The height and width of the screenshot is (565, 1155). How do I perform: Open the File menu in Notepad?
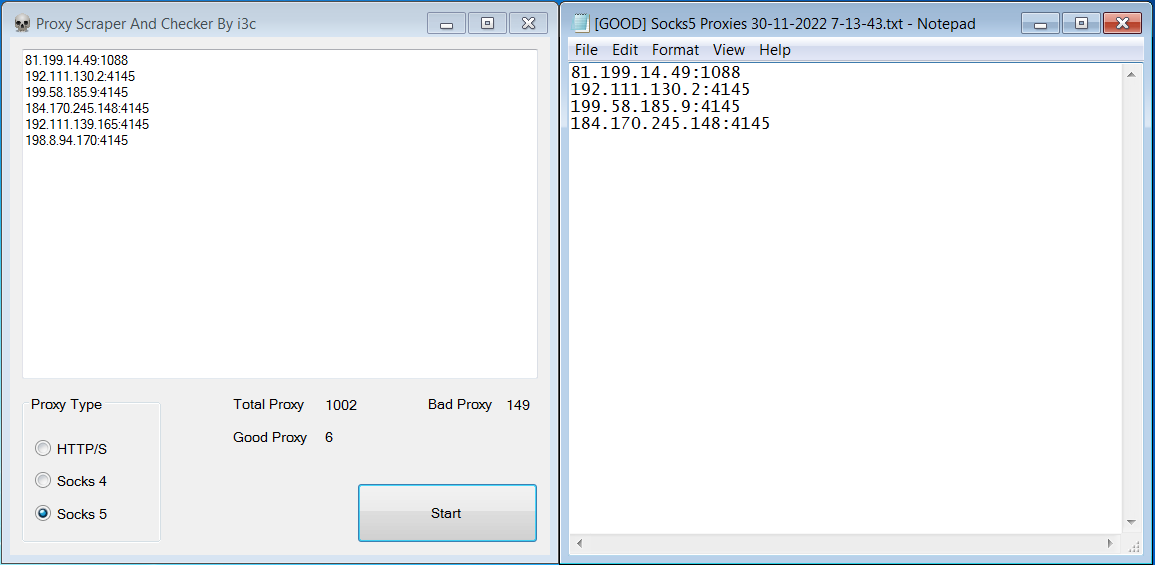tap(586, 50)
